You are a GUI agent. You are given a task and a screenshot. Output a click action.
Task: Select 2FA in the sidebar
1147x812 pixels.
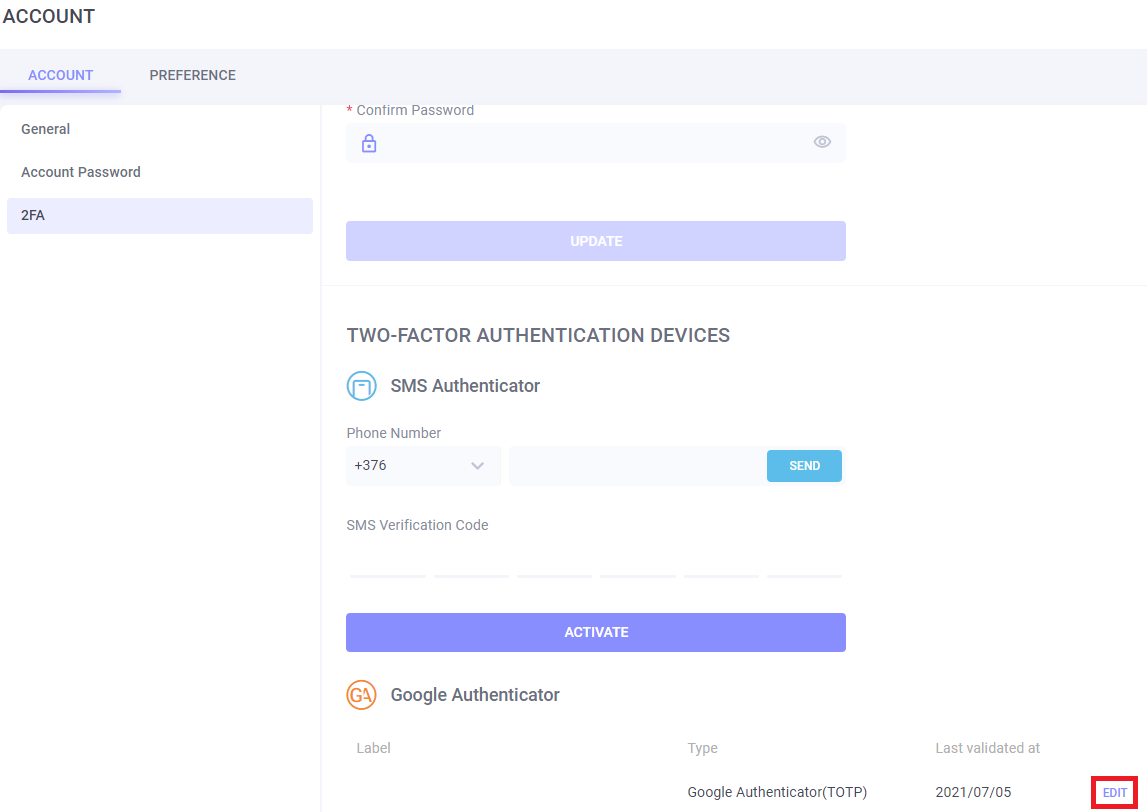[33, 215]
